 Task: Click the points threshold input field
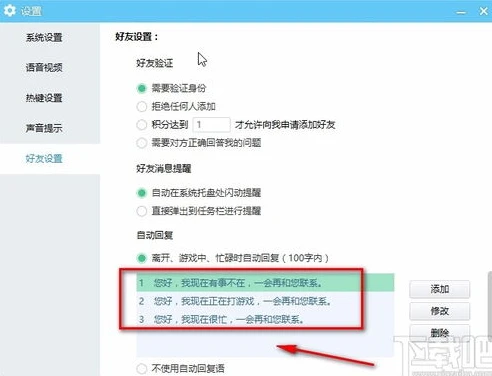[211, 125]
